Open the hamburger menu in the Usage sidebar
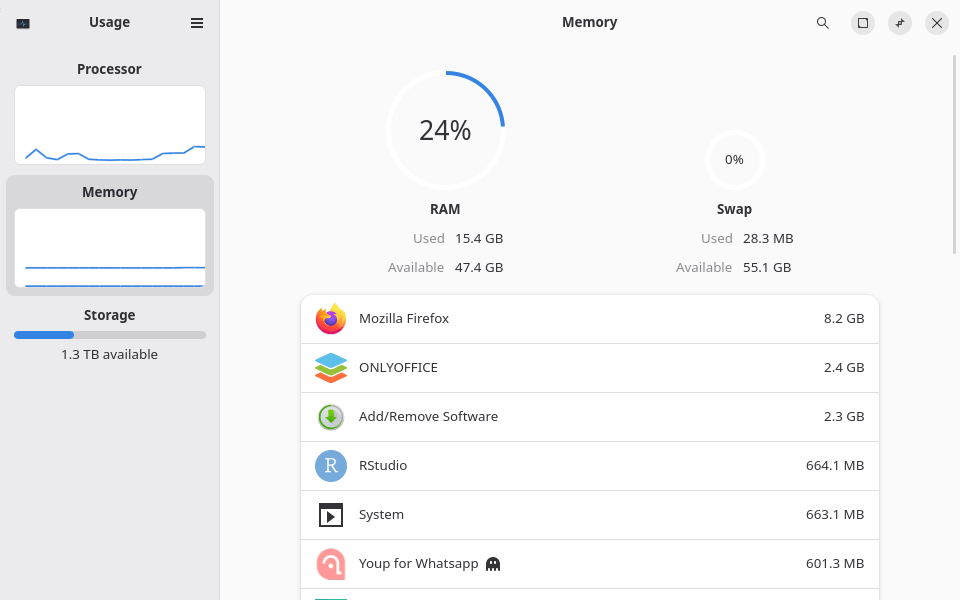Screen dimensions: 960x600 click(x=197, y=22)
